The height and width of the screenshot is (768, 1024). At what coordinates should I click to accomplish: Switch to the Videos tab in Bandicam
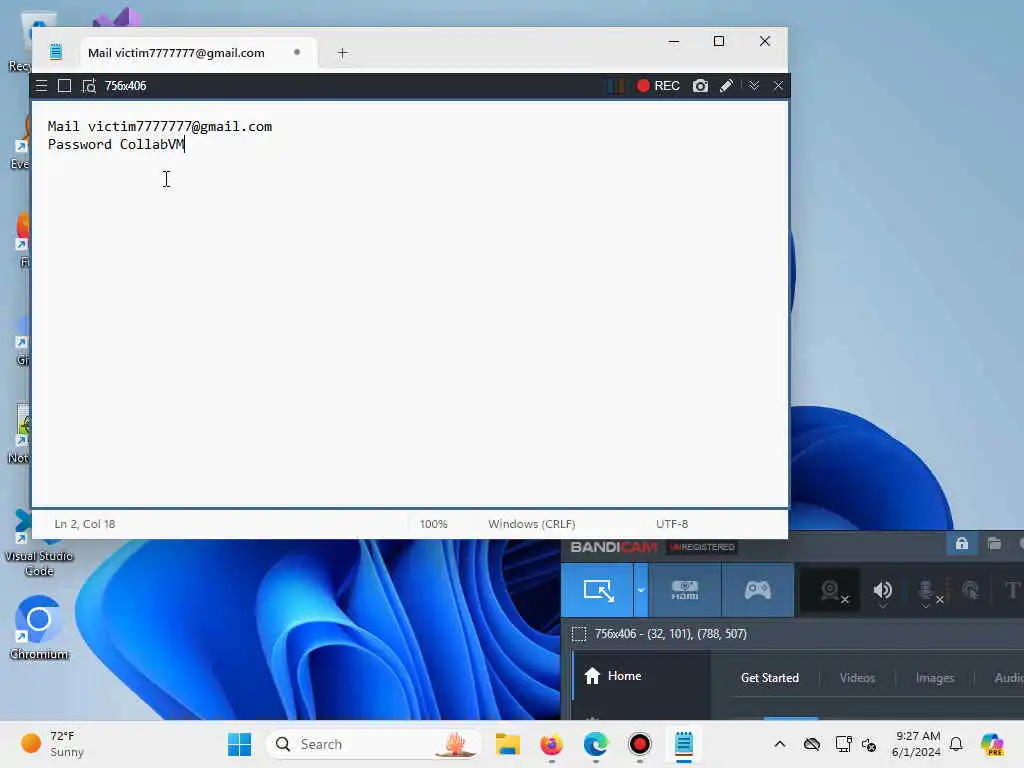[857, 678]
